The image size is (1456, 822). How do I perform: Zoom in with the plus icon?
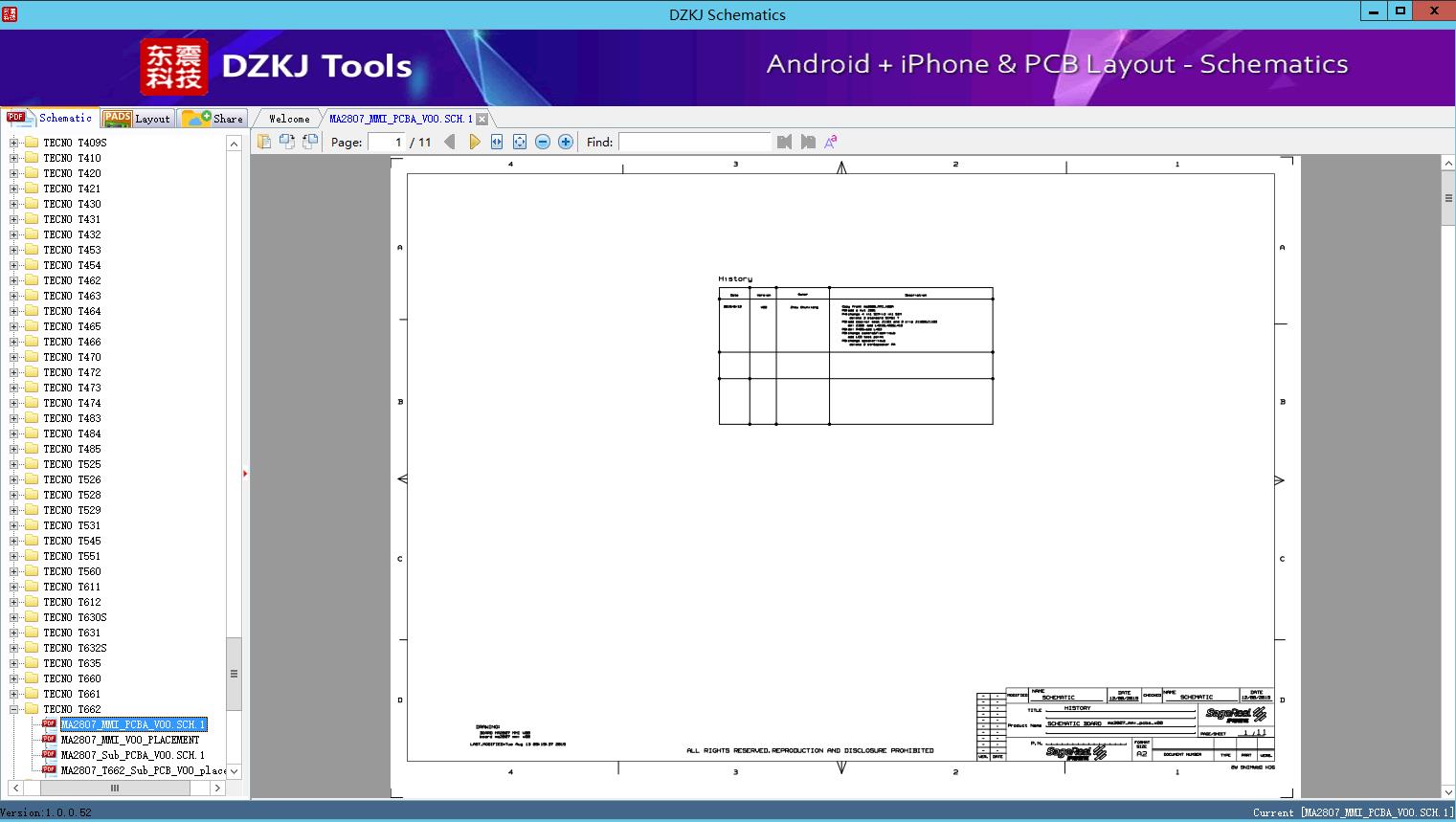(x=566, y=142)
